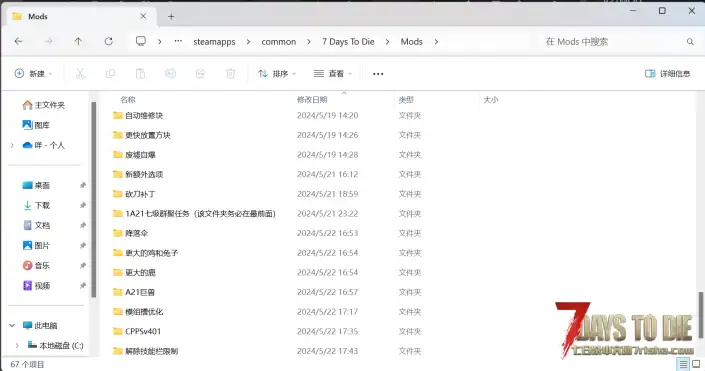The image size is (705, 371).
Task: Expand the chevron after common
Action: tap(308, 41)
